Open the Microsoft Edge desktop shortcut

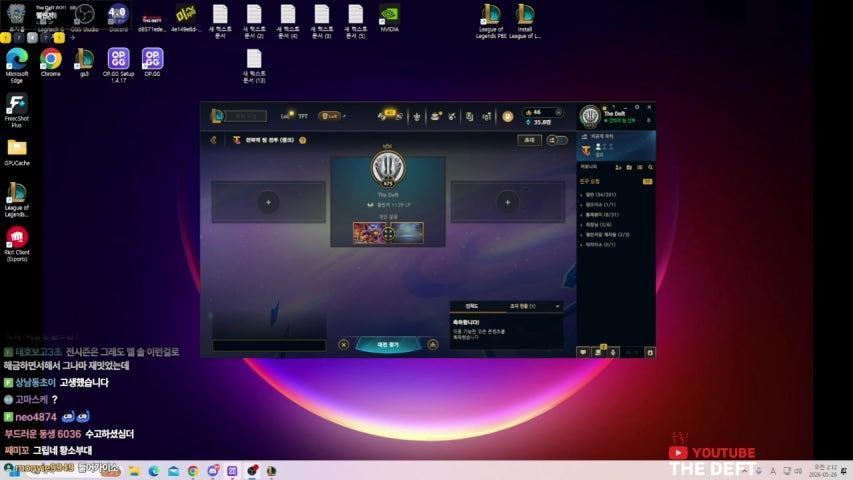(x=17, y=65)
